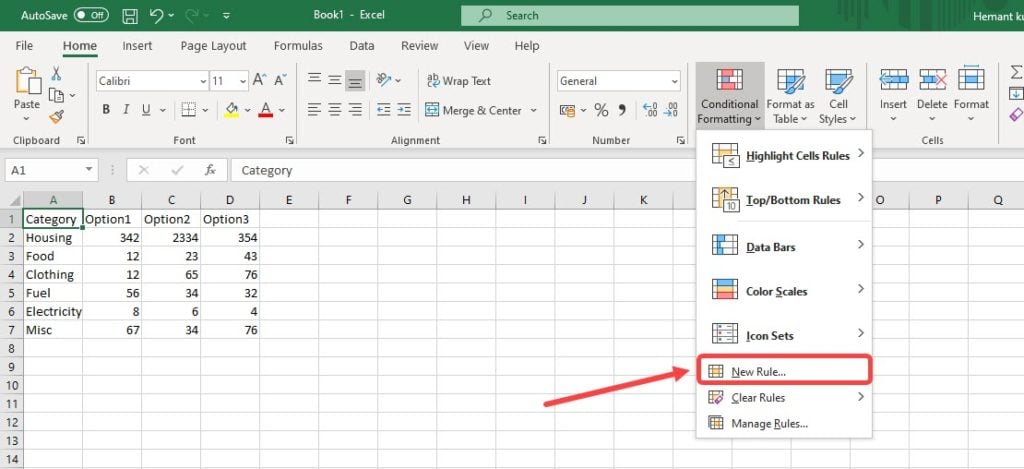Apply Bold formatting
This screenshot has height=469, width=1024.
click(106, 110)
